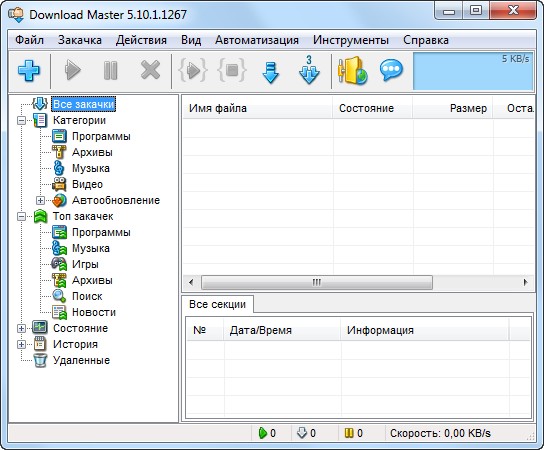This screenshot has height=450, width=544.
Task: Click the Программы icon under Категории
Action: click(x=59, y=136)
